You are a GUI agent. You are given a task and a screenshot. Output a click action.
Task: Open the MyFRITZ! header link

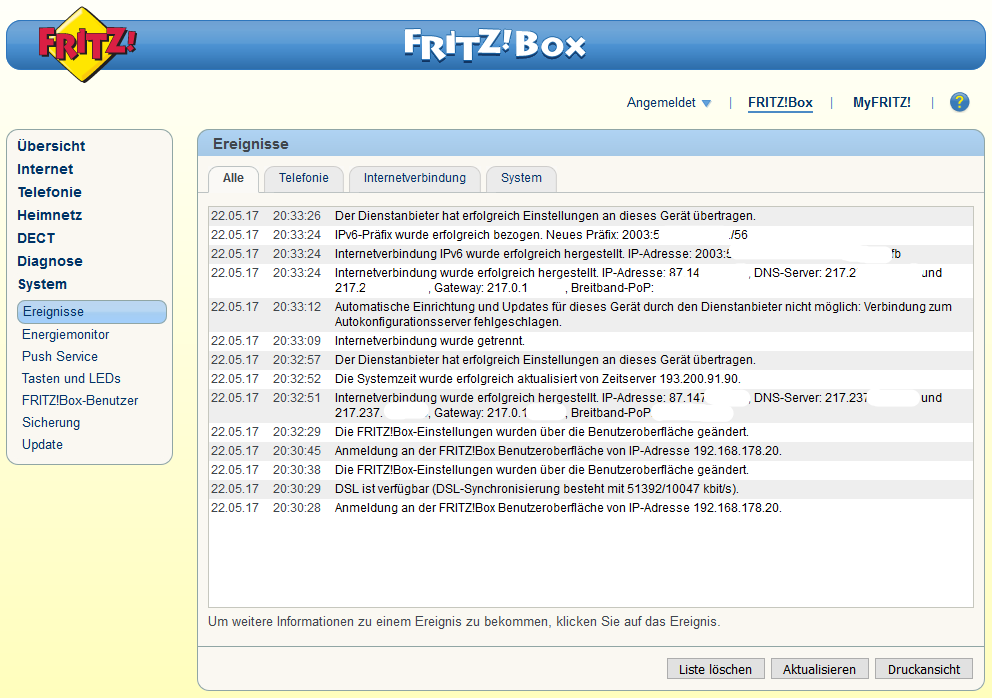tap(881, 103)
